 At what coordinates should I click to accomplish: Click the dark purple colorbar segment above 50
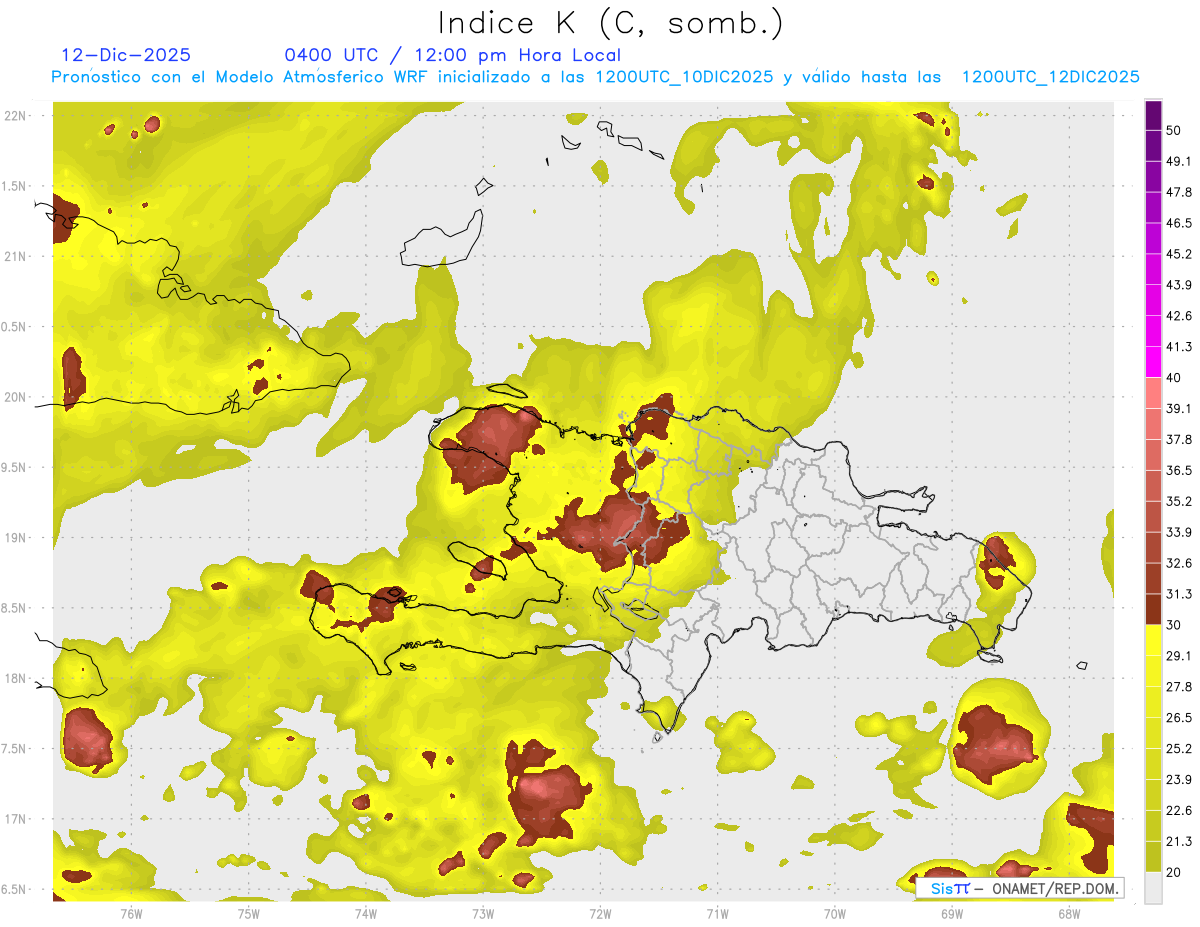click(x=1153, y=116)
